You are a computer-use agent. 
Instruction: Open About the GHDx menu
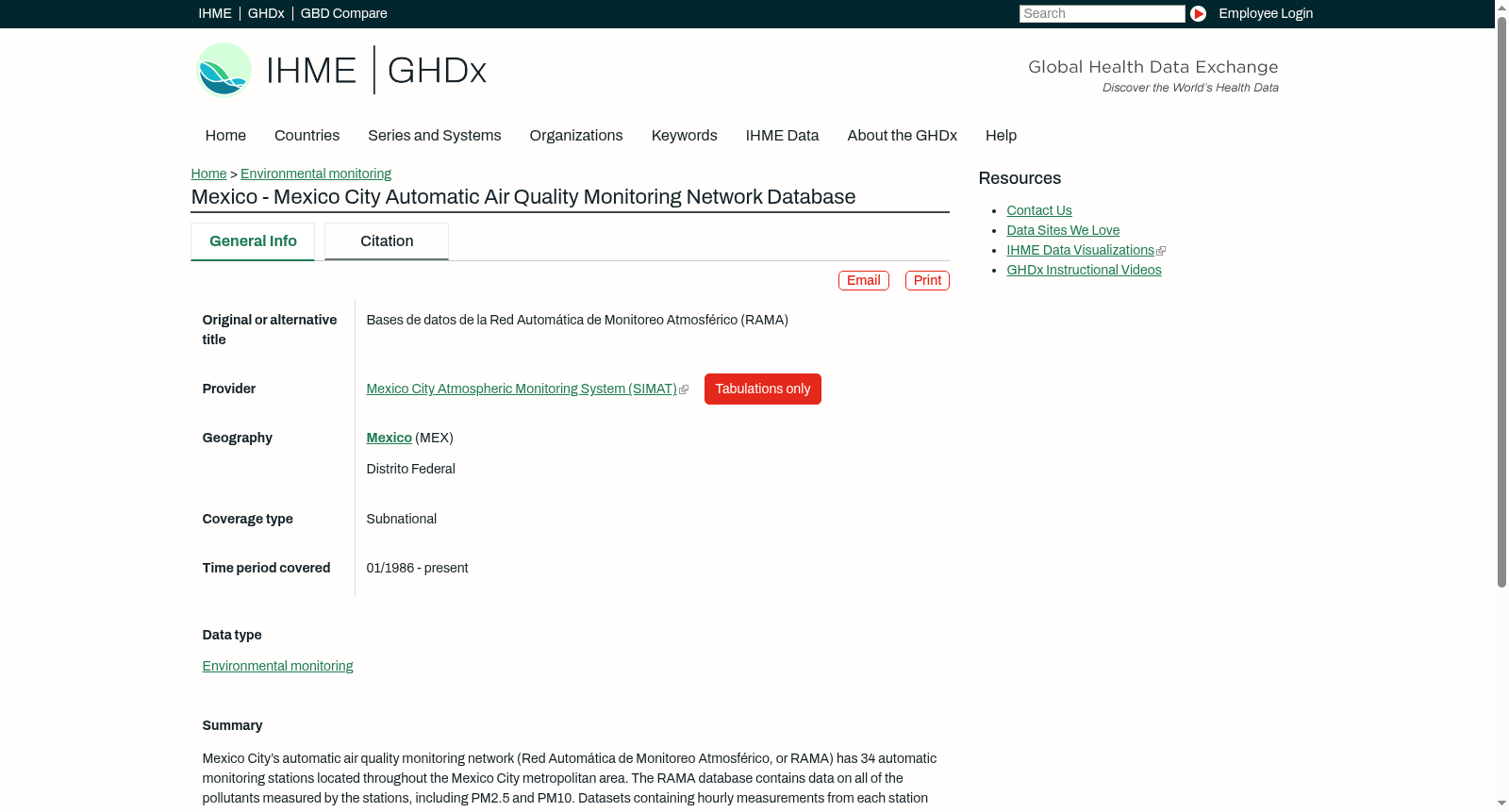click(902, 136)
